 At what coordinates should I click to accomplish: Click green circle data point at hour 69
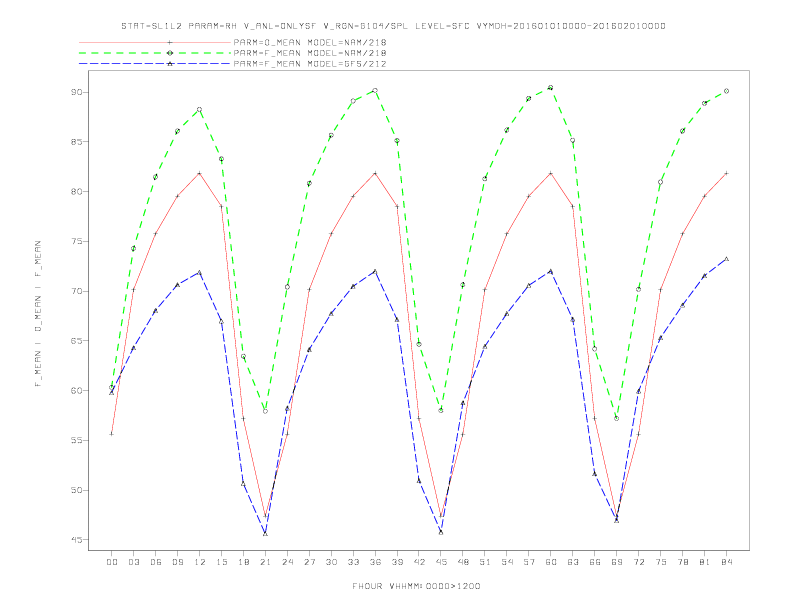pyautogui.click(x=616, y=418)
